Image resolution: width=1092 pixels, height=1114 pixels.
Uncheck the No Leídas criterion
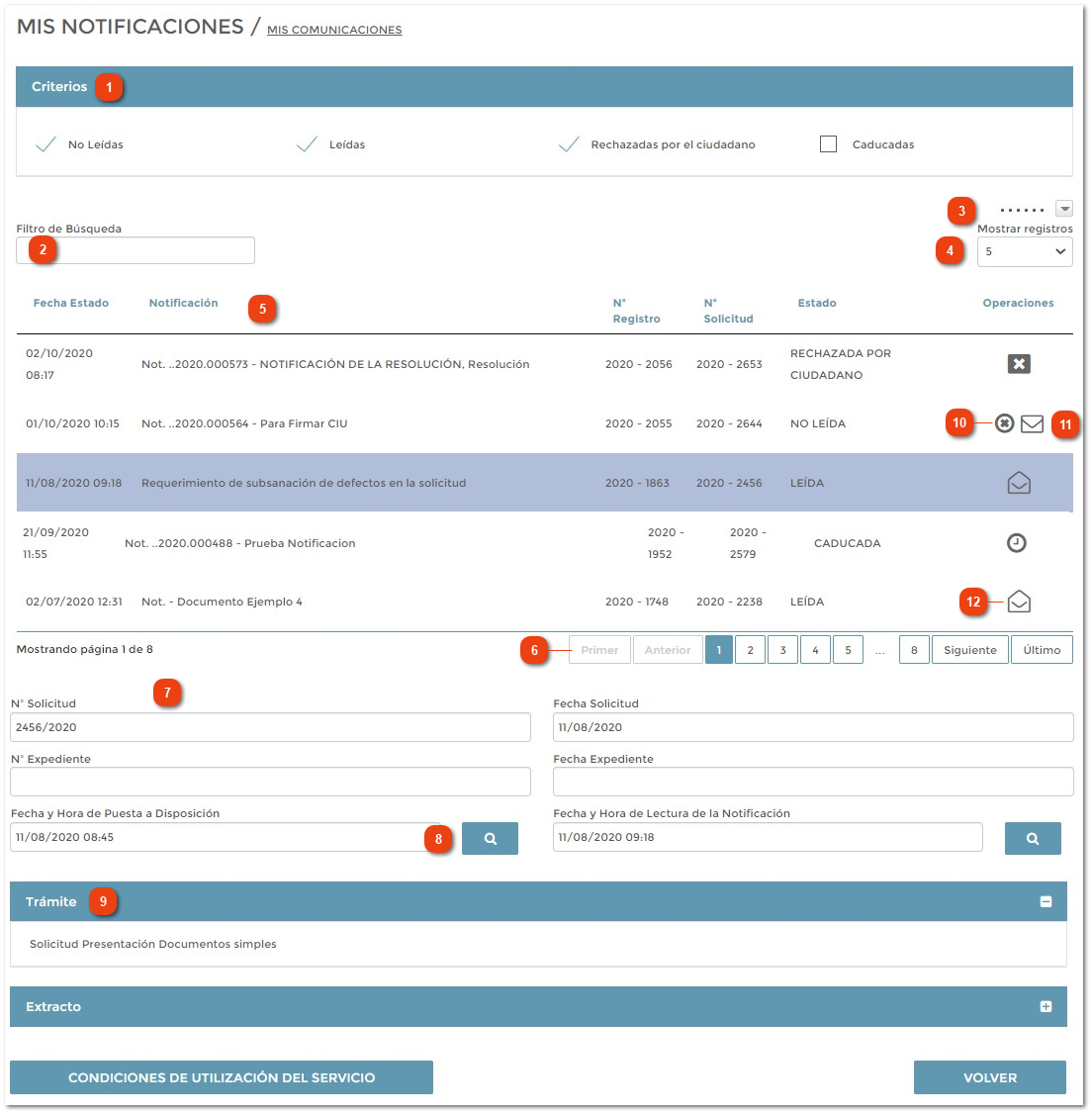coord(45,143)
